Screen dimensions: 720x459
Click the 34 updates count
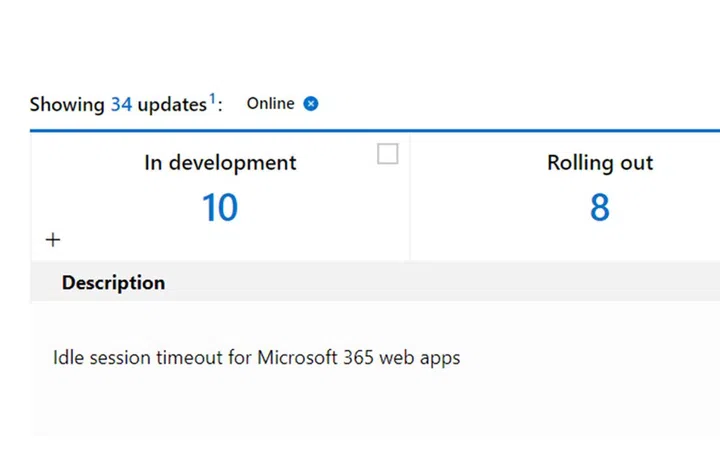[121, 104]
